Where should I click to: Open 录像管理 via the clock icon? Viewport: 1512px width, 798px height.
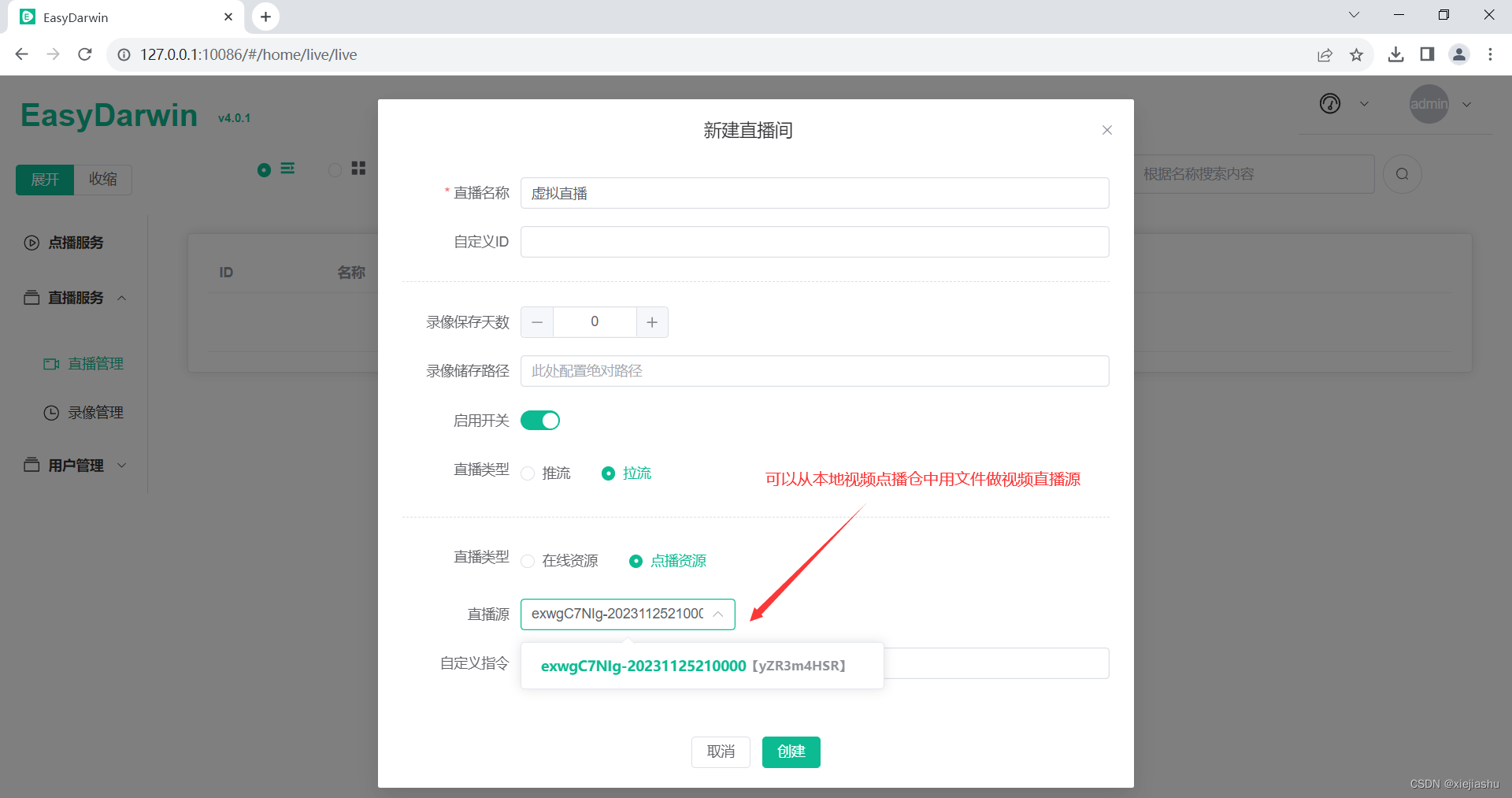(x=50, y=412)
